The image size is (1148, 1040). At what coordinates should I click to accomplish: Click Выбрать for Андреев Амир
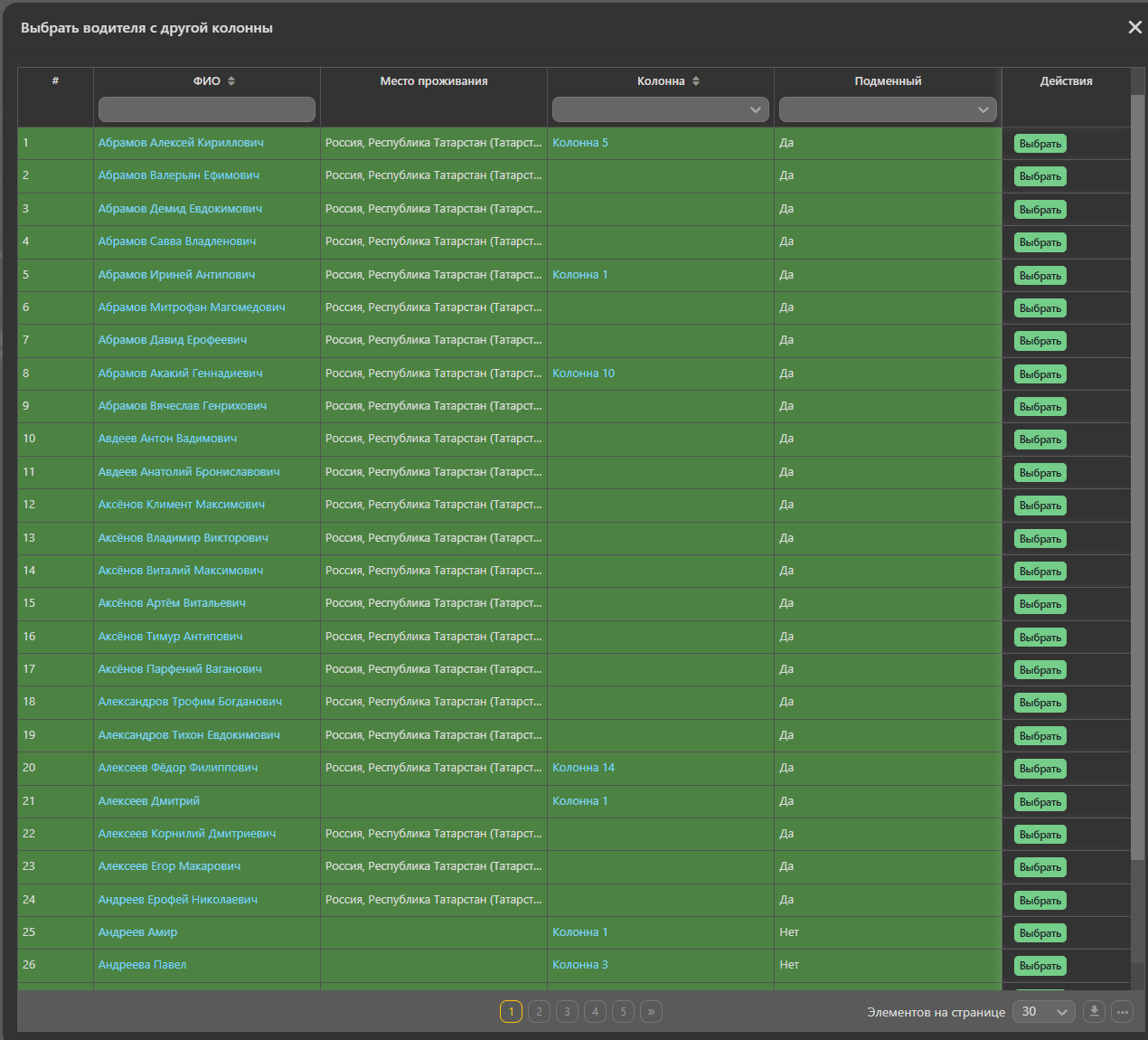click(1040, 933)
